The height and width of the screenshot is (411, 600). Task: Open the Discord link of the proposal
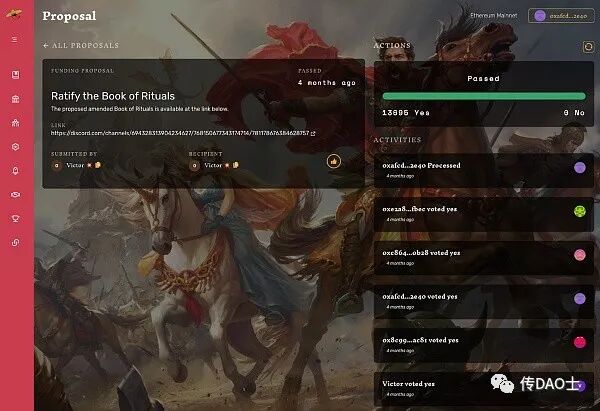point(183,133)
